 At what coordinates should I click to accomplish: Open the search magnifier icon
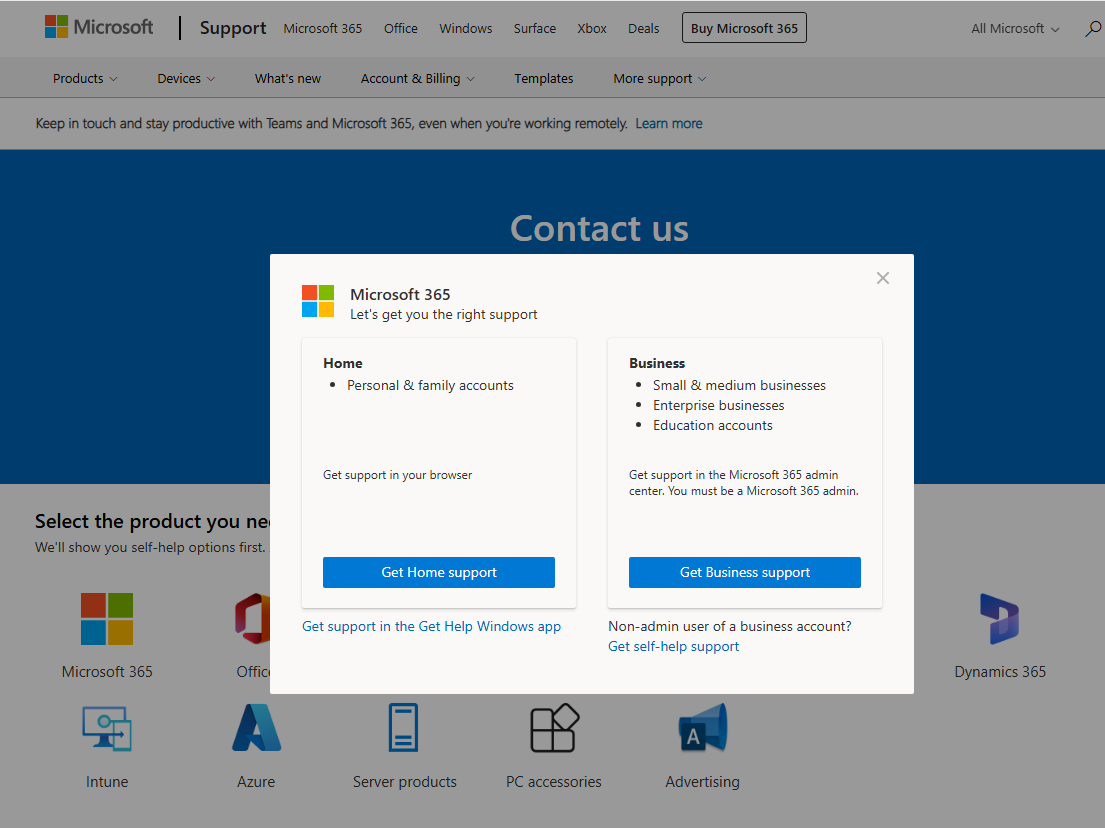tap(1093, 28)
